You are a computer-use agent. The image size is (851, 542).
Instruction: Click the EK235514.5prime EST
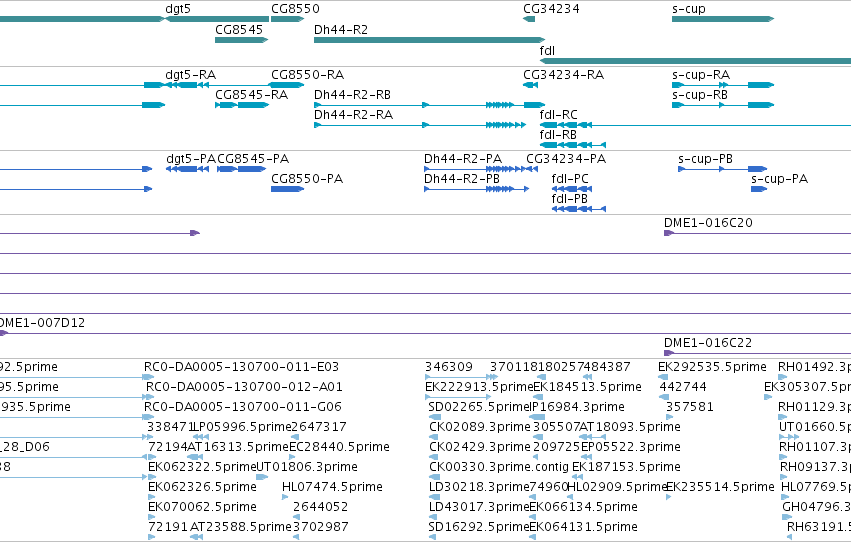tap(669, 498)
